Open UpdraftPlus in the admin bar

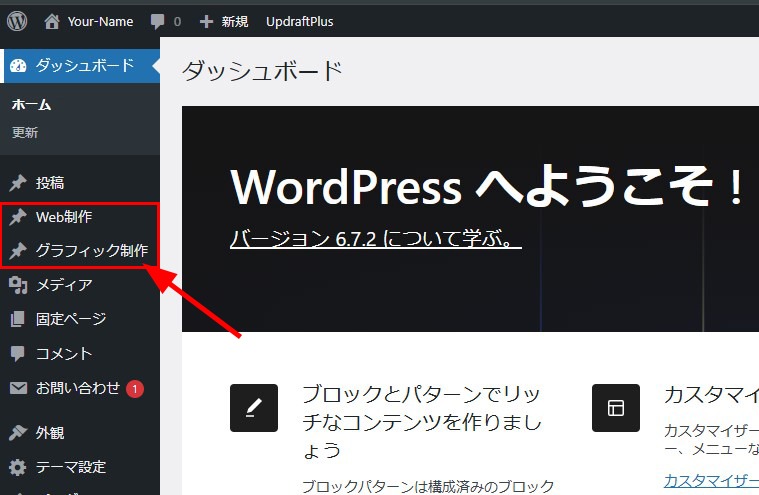point(300,21)
